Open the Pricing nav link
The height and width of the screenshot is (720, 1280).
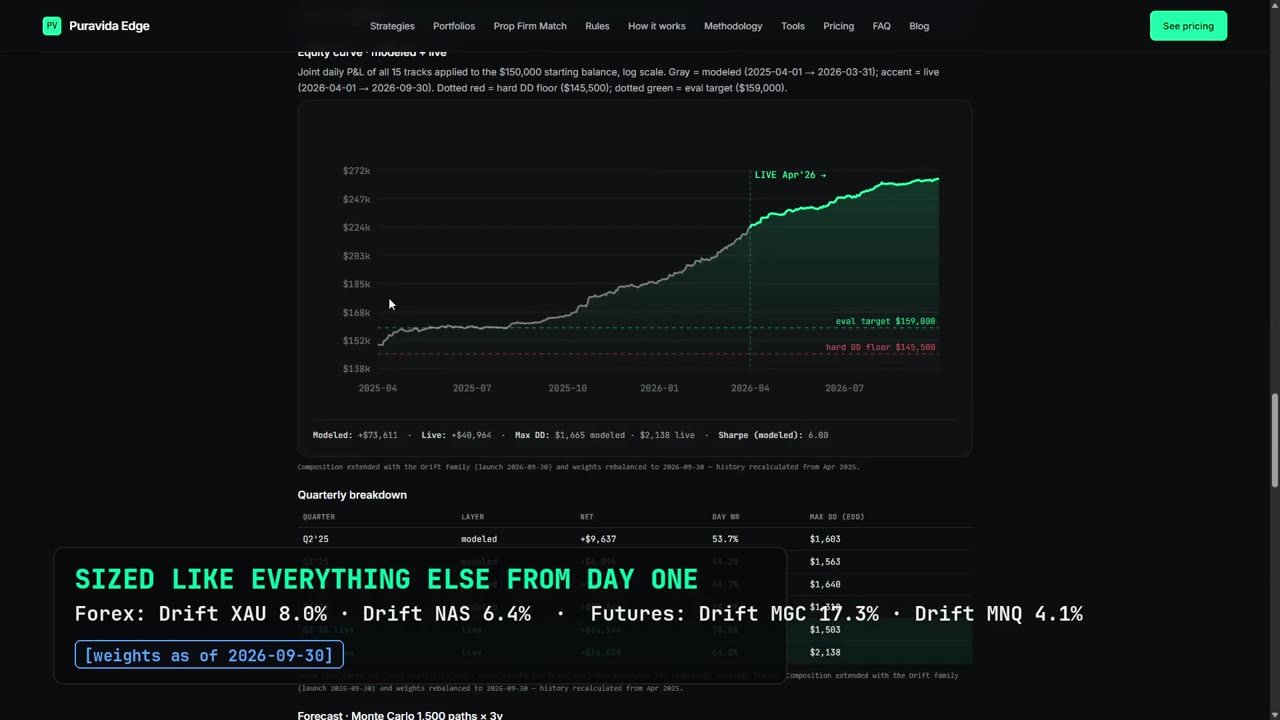pyautogui.click(x=838, y=26)
